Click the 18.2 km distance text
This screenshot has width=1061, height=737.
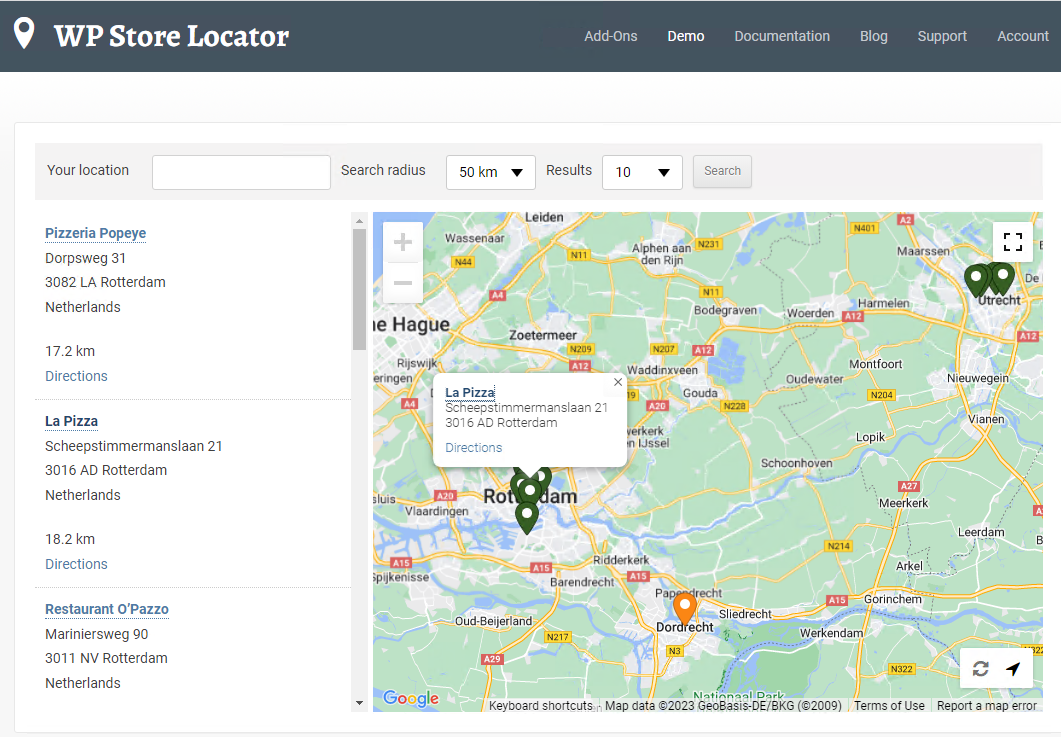(x=70, y=539)
